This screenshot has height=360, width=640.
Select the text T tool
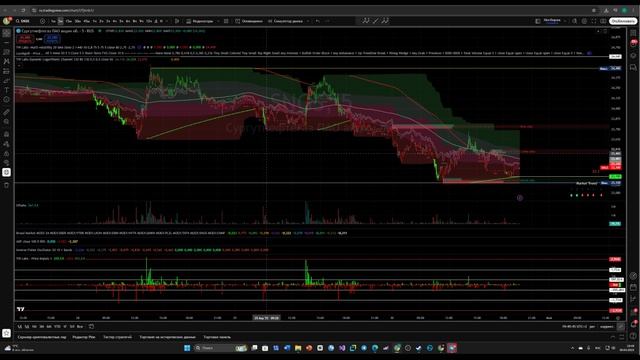click(7, 90)
